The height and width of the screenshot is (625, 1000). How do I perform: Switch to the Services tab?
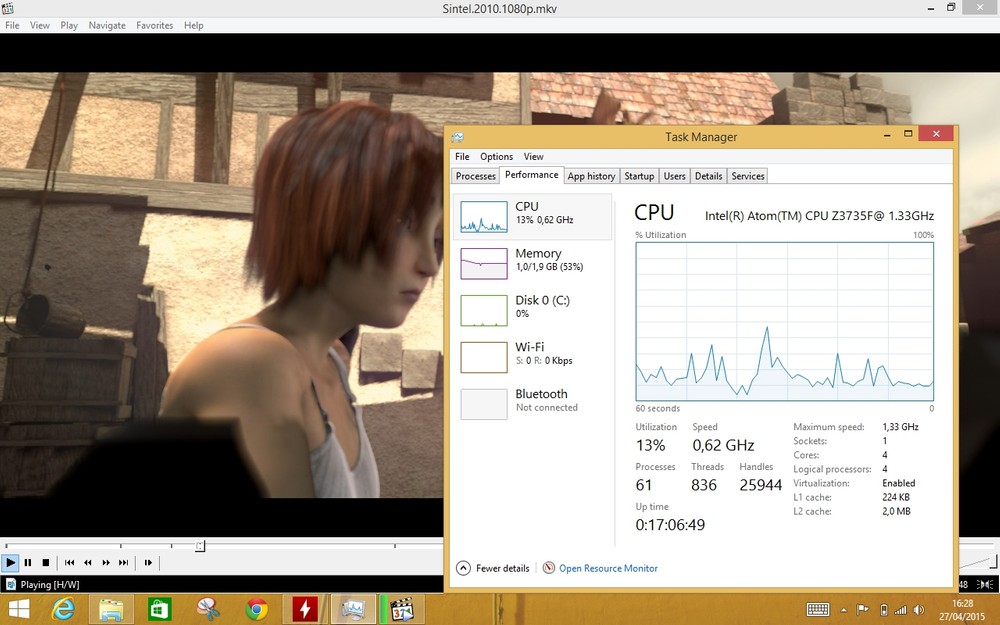click(747, 176)
